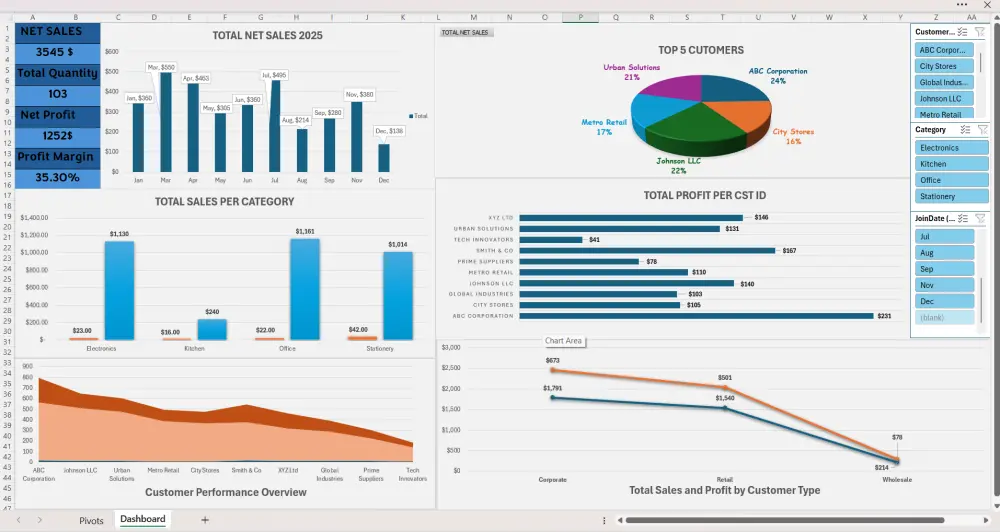The width and height of the screenshot is (1000, 532).
Task: Click the vertical dots beside the horizontal scrollbar
Action: point(604,521)
